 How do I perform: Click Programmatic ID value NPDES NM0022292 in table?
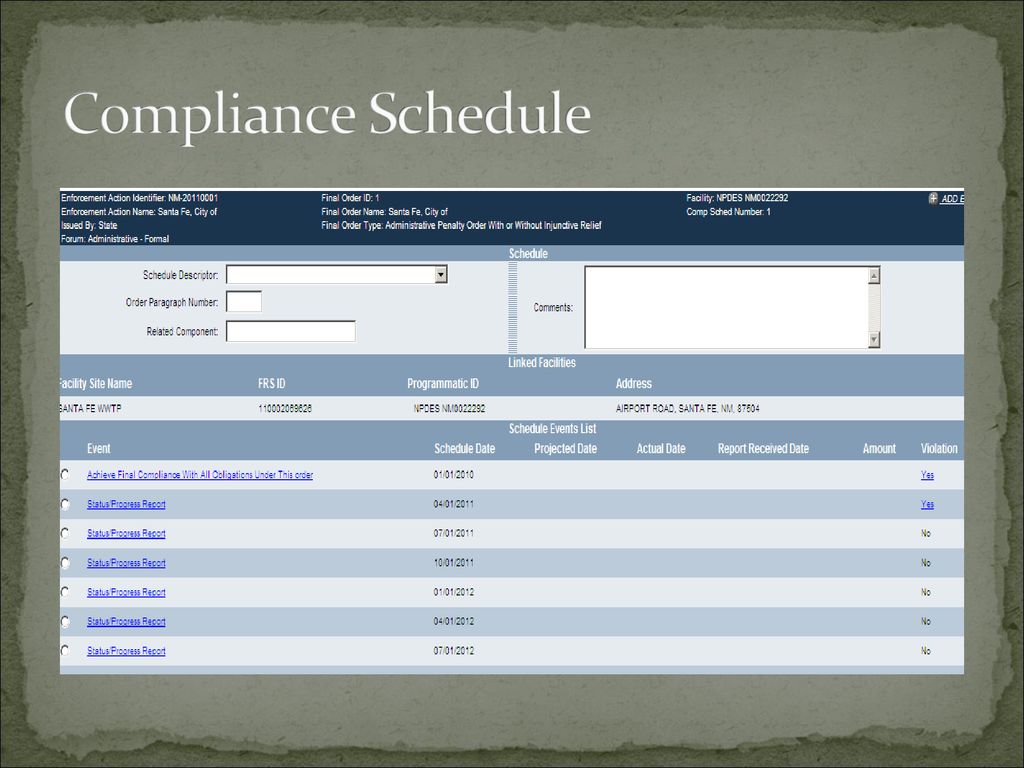(x=449, y=408)
